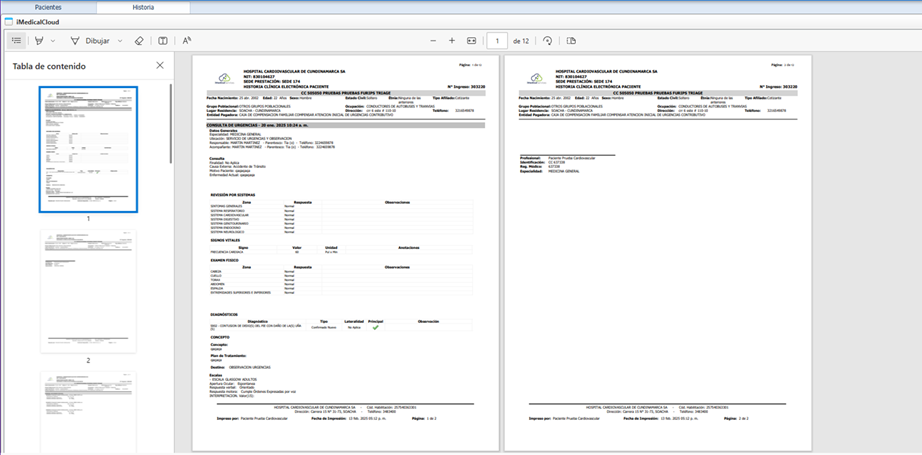Image resolution: width=922 pixels, height=455 pixels.
Task: Select the highlighter tool
Action: click(40, 41)
